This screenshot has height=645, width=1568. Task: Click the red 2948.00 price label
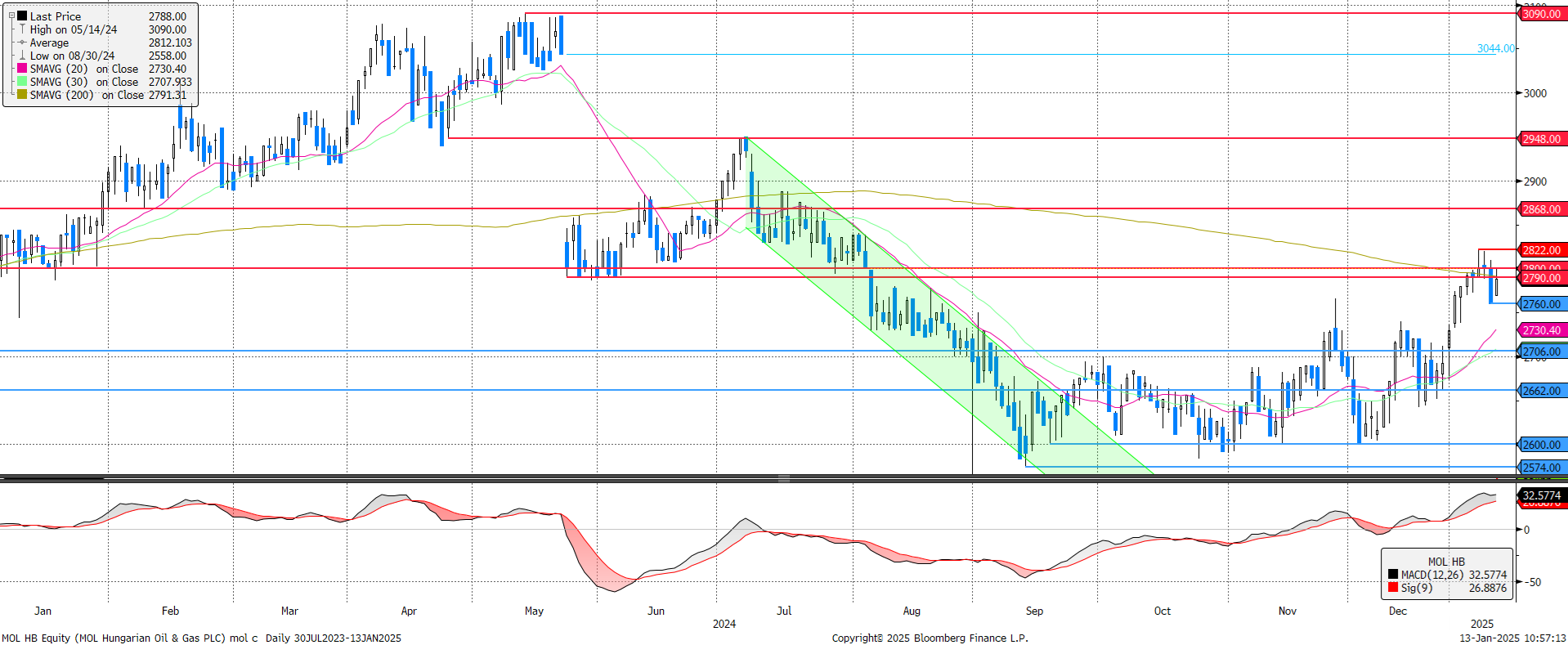coord(1543,139)
